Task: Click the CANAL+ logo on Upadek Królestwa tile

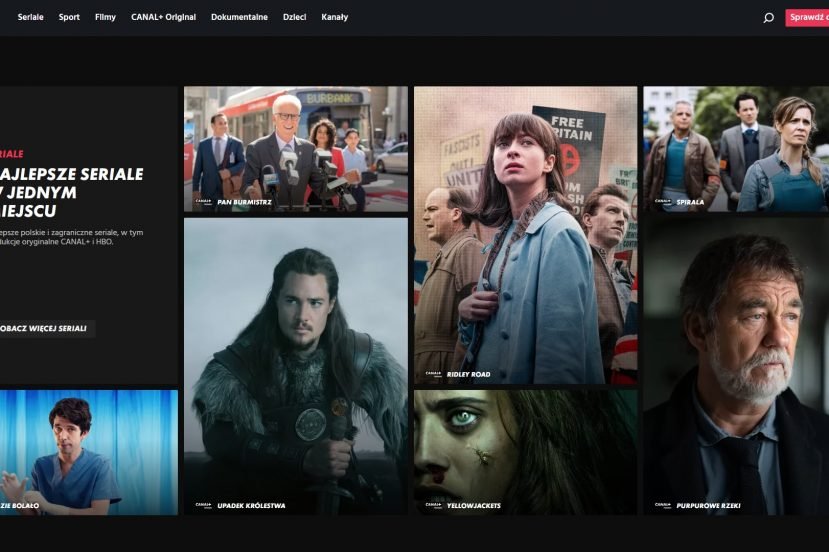Action: pos(204,505)
